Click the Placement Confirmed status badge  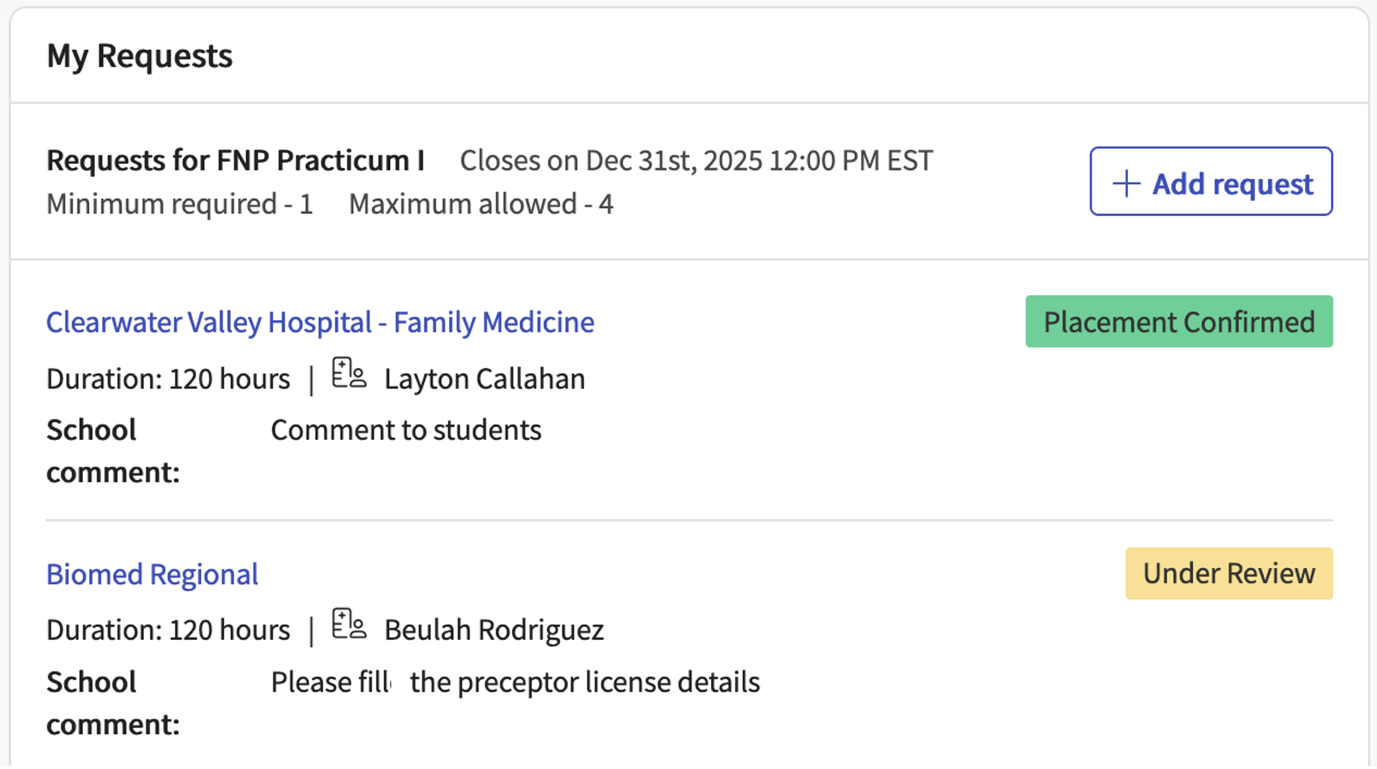pyautogui.click(x=1179, y=322)
